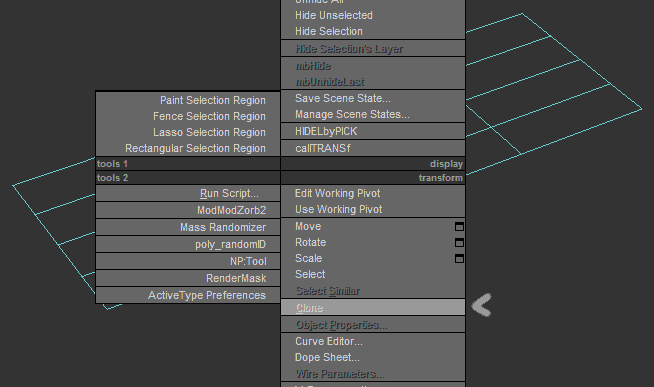The width and height of the screenshot is (654, 387).
Task: Click the transform quad label
Action: coord(441,178)
